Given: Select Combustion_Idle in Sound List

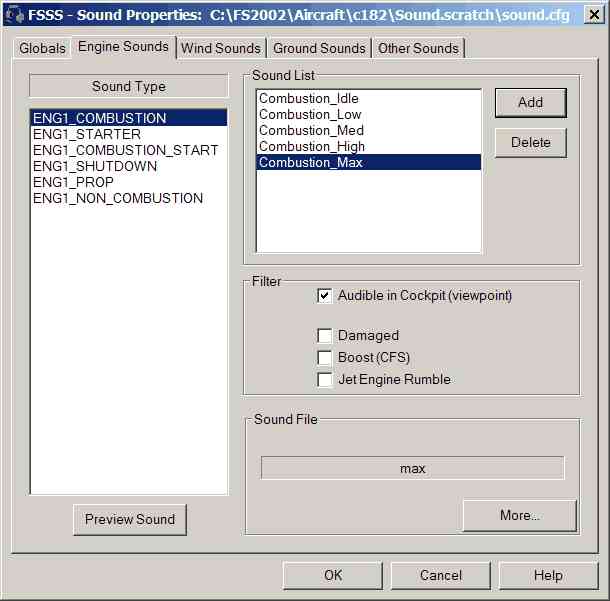Looking at the screenshot, I should 368,98.
